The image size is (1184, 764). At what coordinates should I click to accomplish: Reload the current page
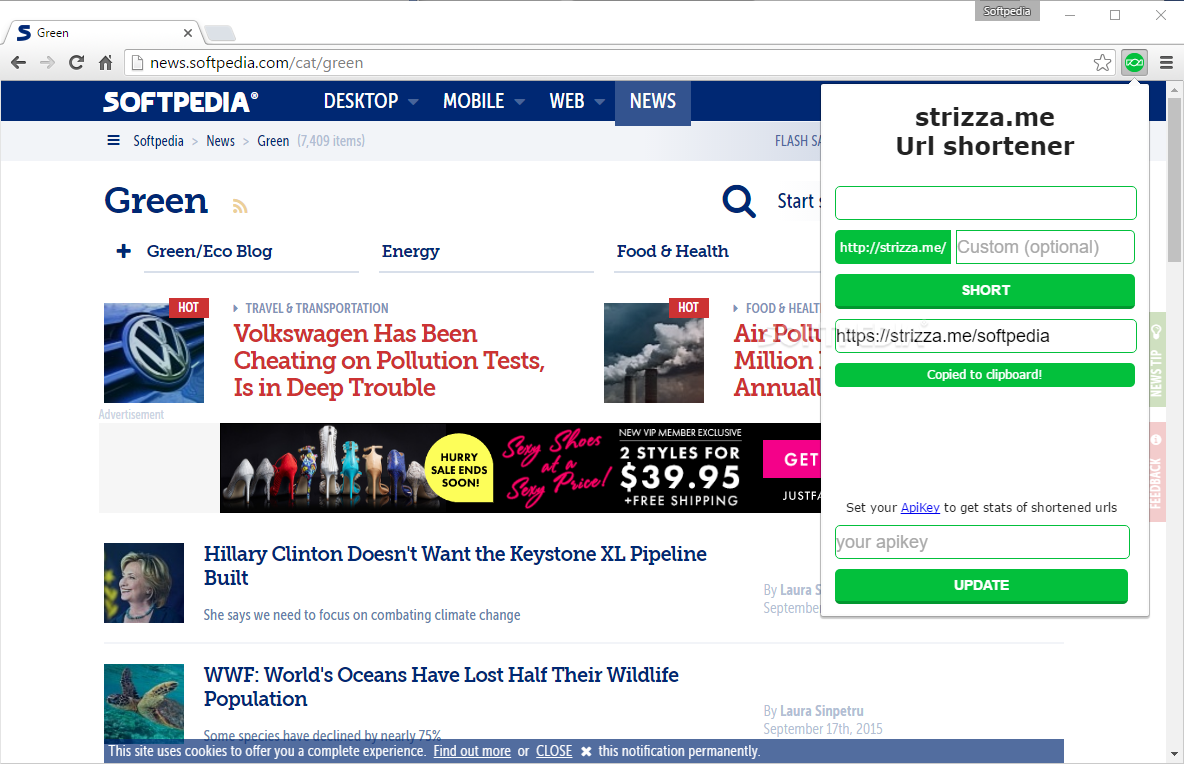[76, 63]
